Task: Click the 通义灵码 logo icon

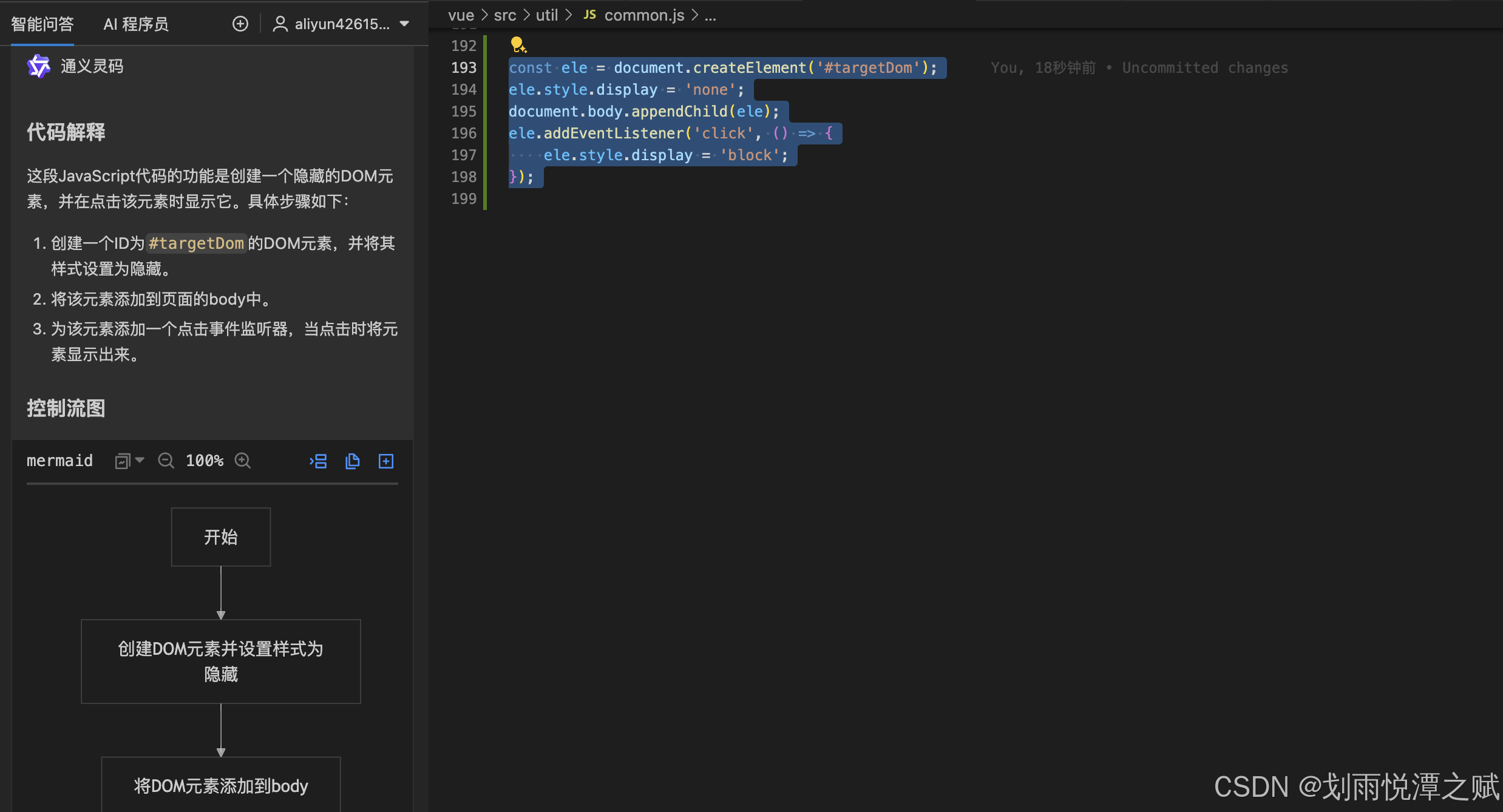Action: pyautogui.click(x=39, y=66)
